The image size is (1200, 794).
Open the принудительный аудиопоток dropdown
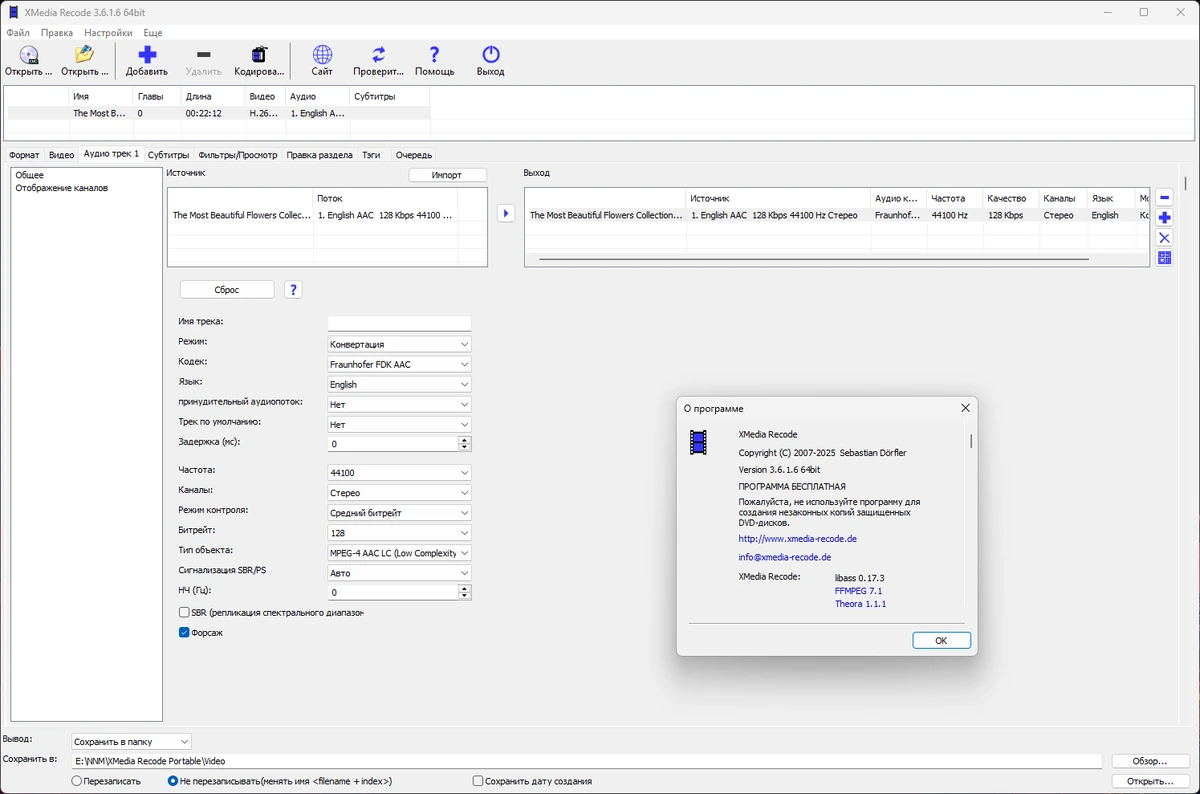[399, 404]
